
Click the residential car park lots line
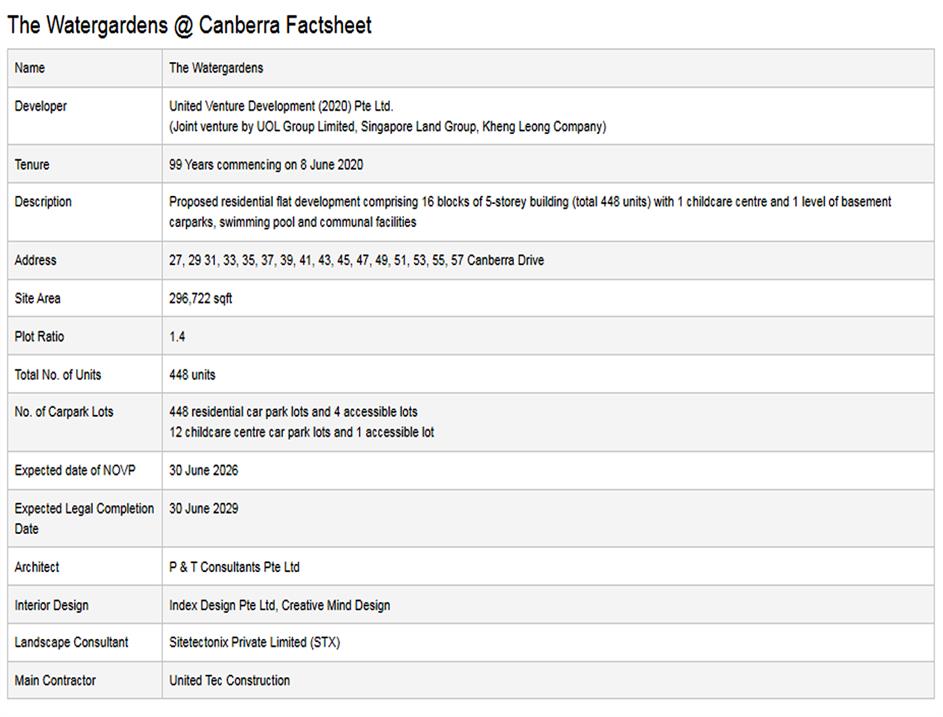click(293, 411)
